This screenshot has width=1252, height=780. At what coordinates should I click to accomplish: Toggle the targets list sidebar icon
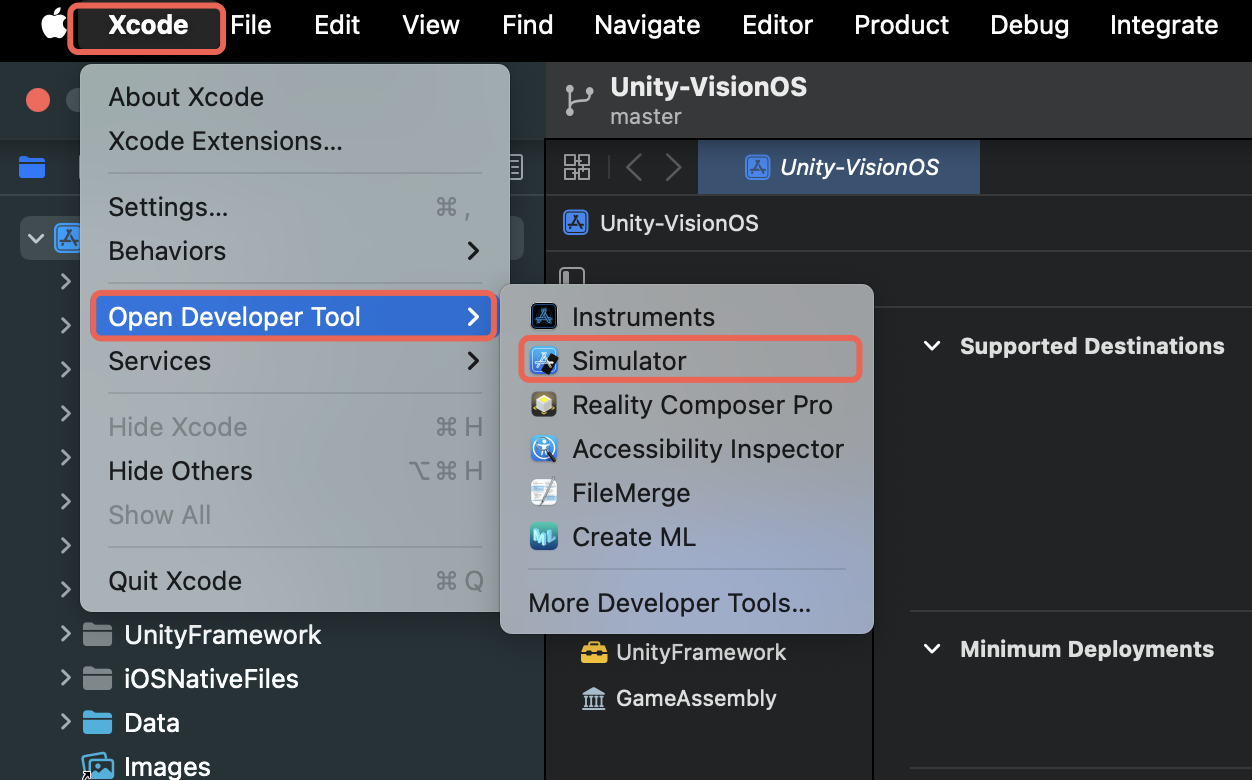(572, 277)
